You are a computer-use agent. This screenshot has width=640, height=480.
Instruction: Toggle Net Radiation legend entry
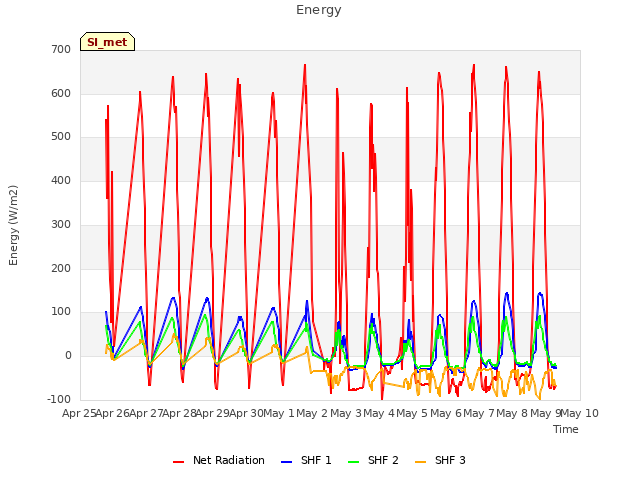[x=219, y=461]
